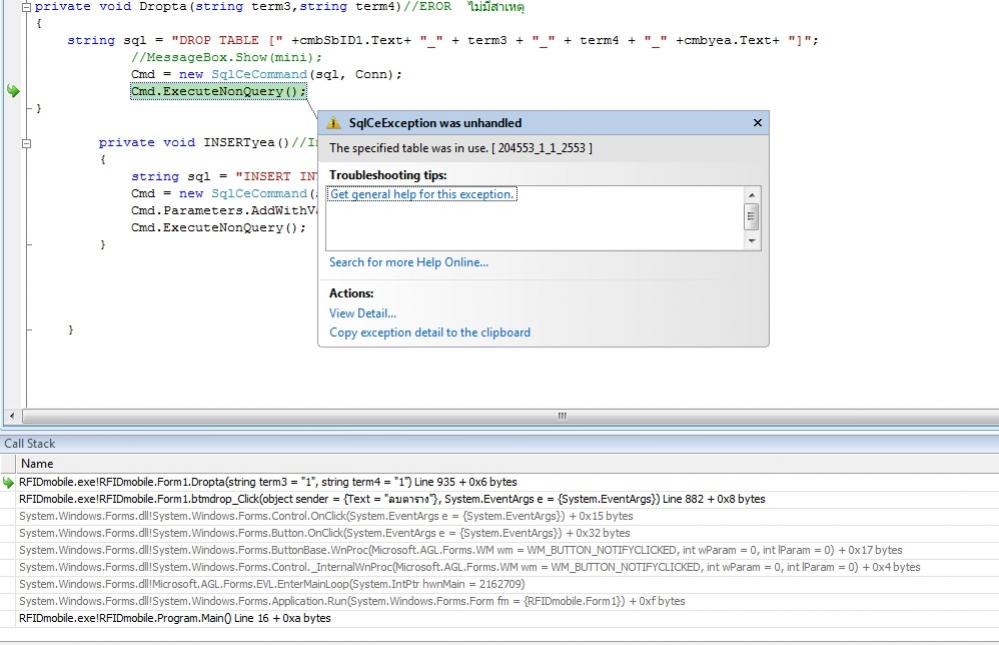Click Cmd.ExecuteNonQuery(); inside INSERTyea method
The height and width of the screenshot is (645, 999).
pos(219,228)
